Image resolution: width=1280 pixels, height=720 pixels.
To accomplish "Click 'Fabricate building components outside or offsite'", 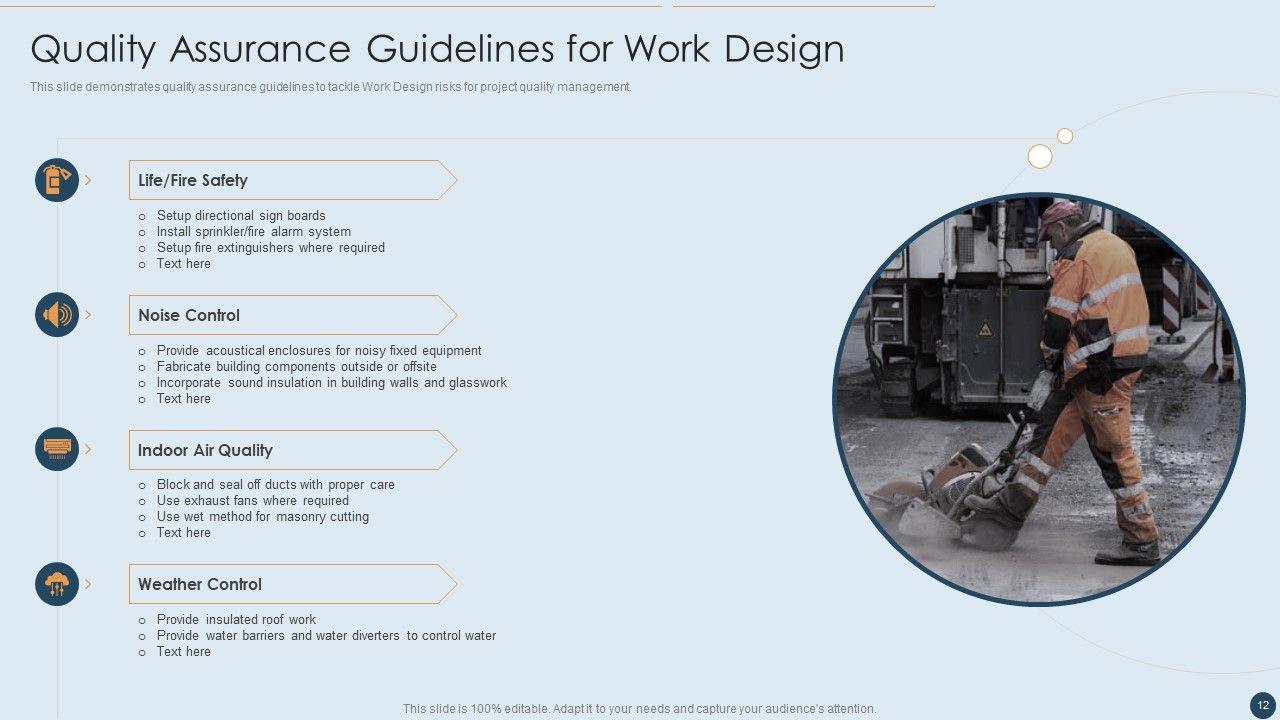I will (297, 366).
